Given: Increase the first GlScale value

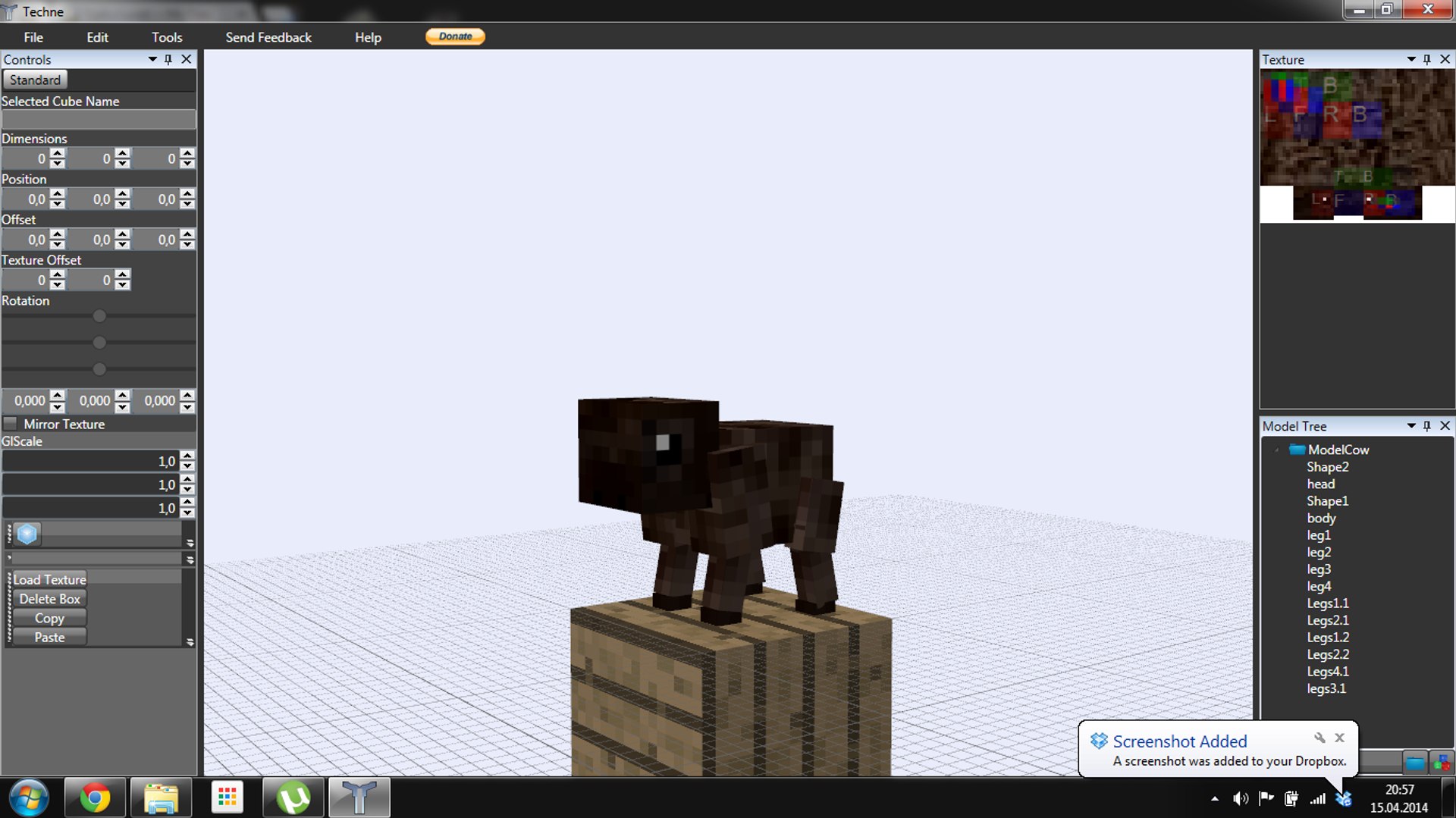Looking at the screenshot, I should (187, 456).
